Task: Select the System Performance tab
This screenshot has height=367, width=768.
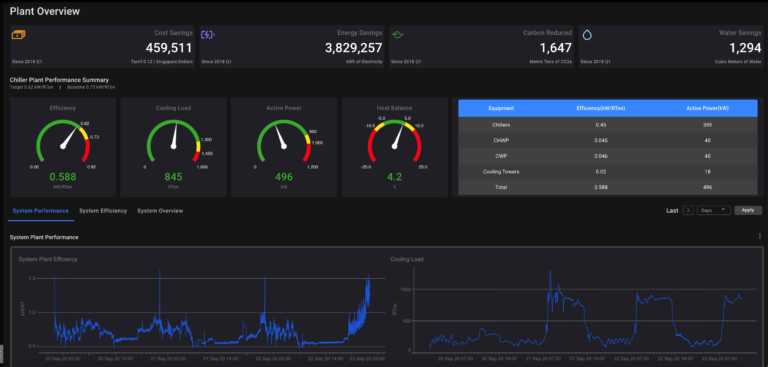Action: 41,211
